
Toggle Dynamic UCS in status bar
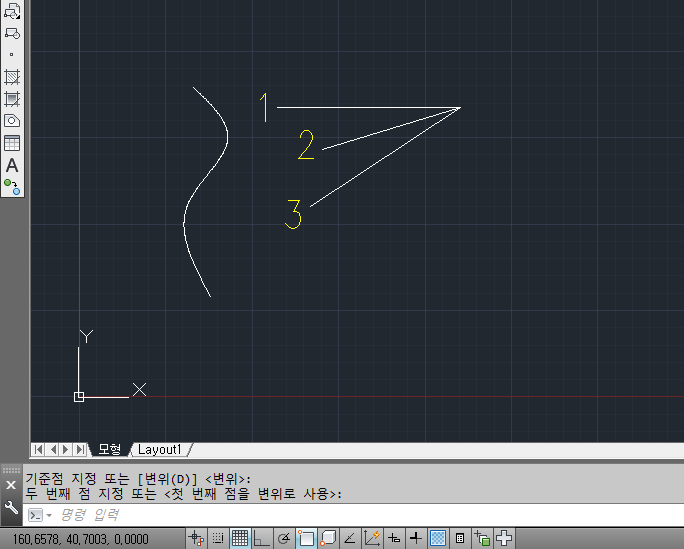pyautogui.click(x=372, y=539)
